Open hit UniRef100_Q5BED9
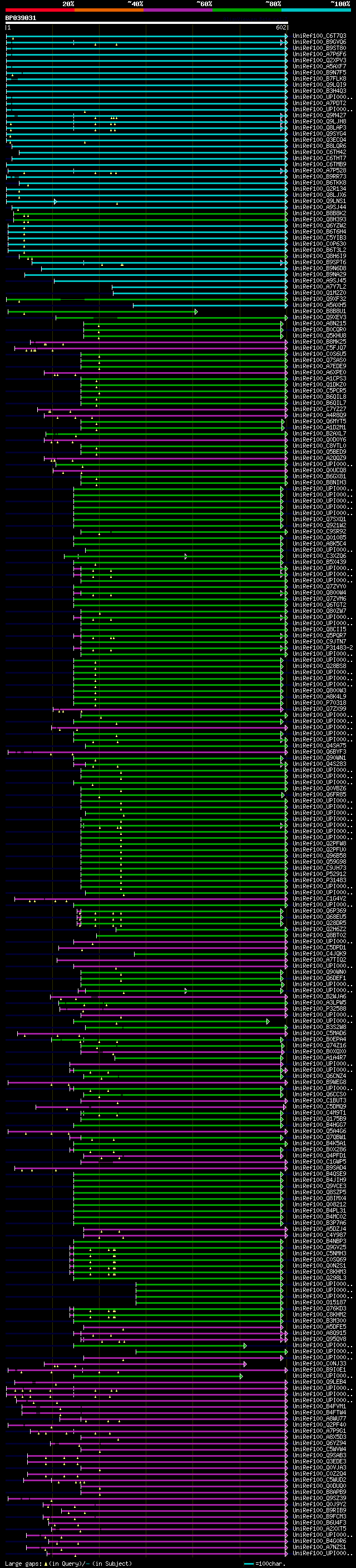The image size is (356, 1568). coord(319,452)
